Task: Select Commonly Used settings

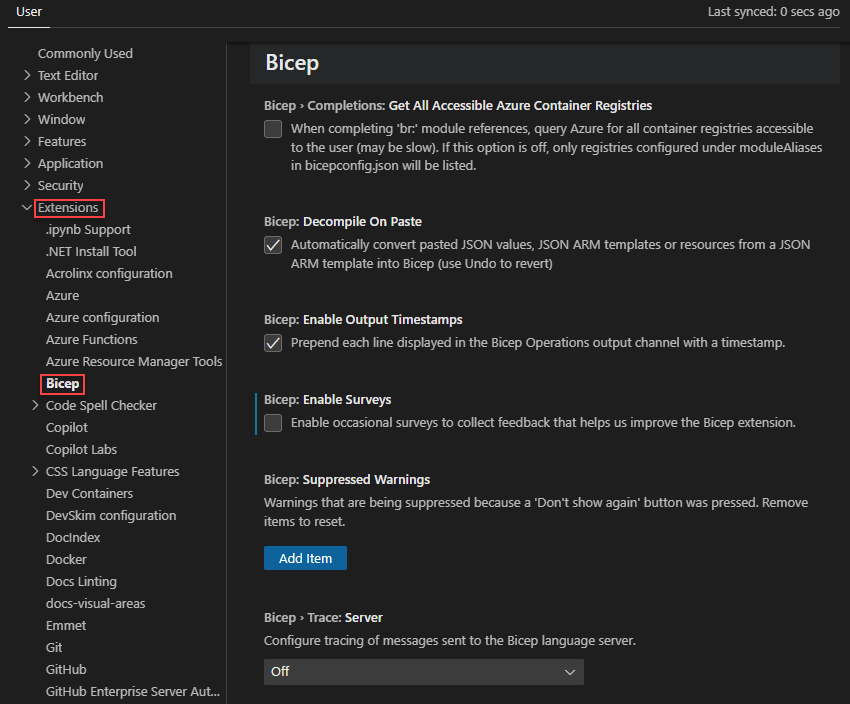Action: point(85,53)
